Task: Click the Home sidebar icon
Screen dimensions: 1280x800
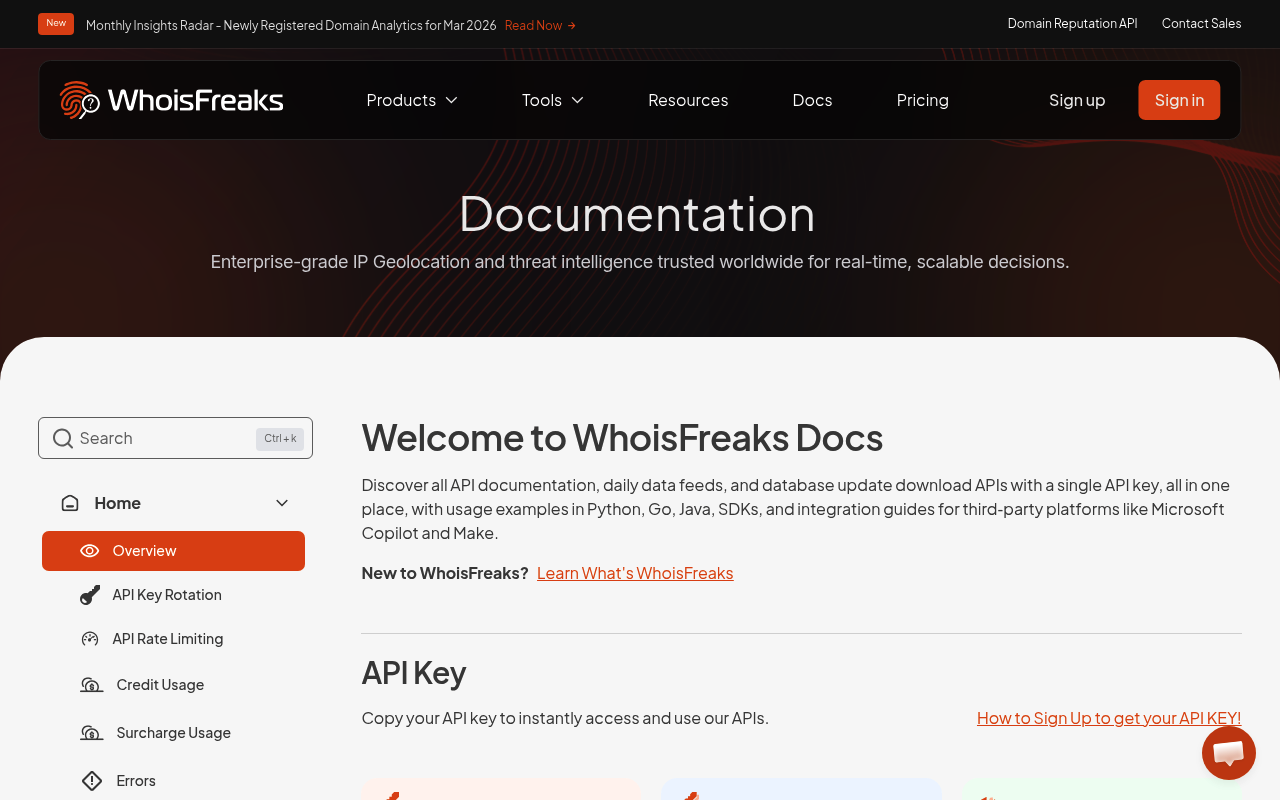Action: pos(70,503)
